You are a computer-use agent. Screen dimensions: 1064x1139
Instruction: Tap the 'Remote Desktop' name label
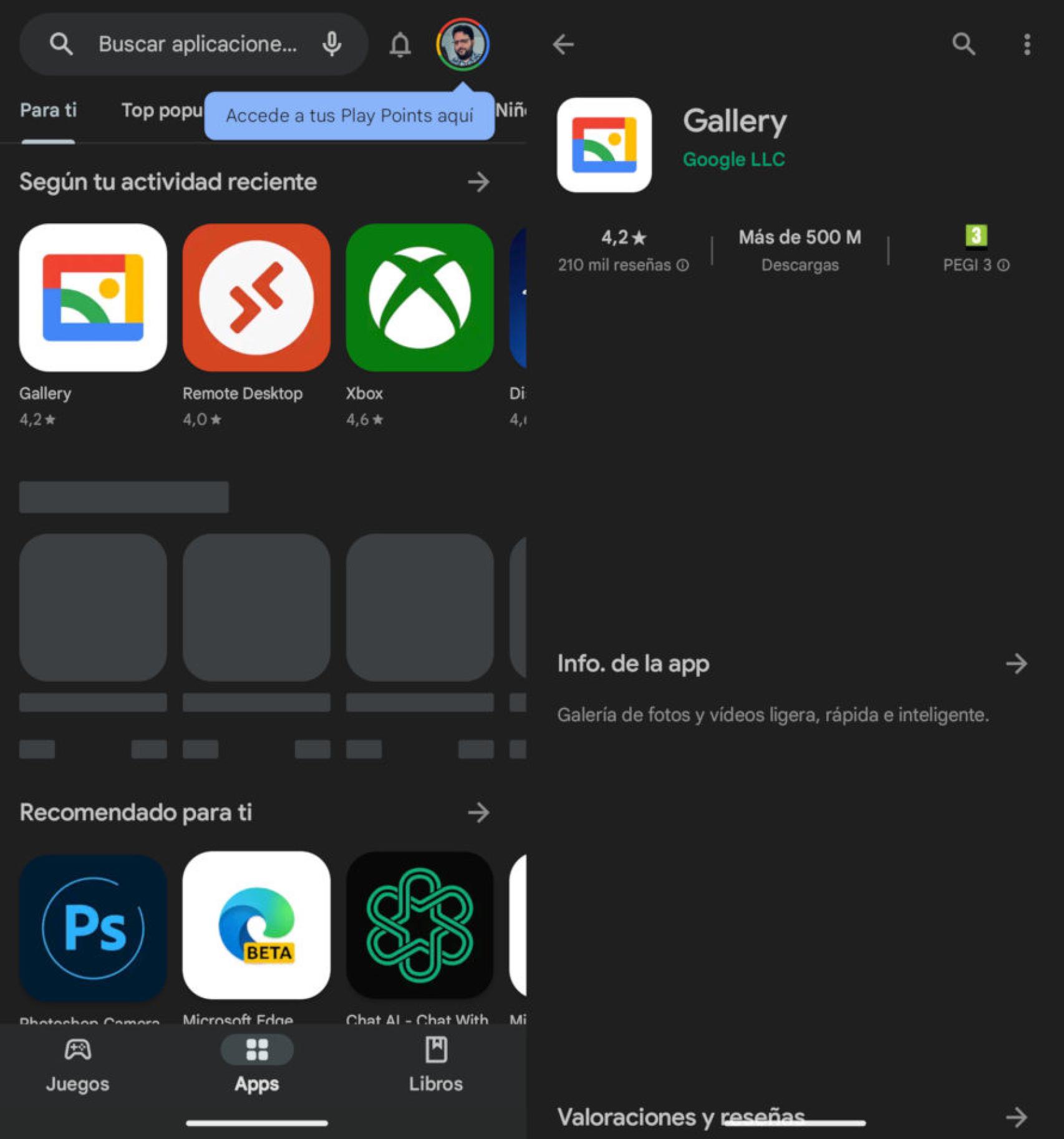(243, 394)
